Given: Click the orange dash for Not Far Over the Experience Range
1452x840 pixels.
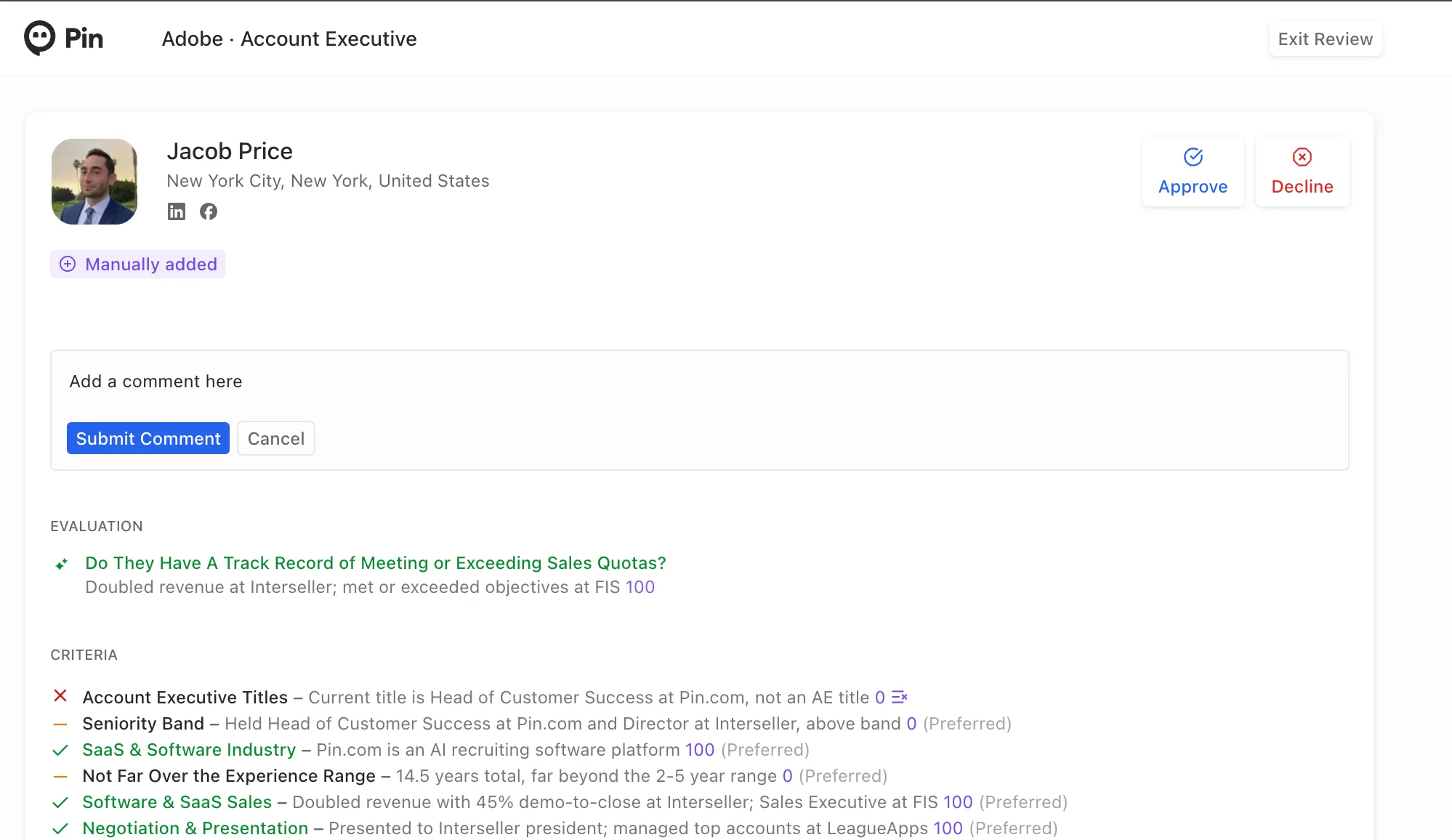Looking at the screenshot, I should point(60,776).
